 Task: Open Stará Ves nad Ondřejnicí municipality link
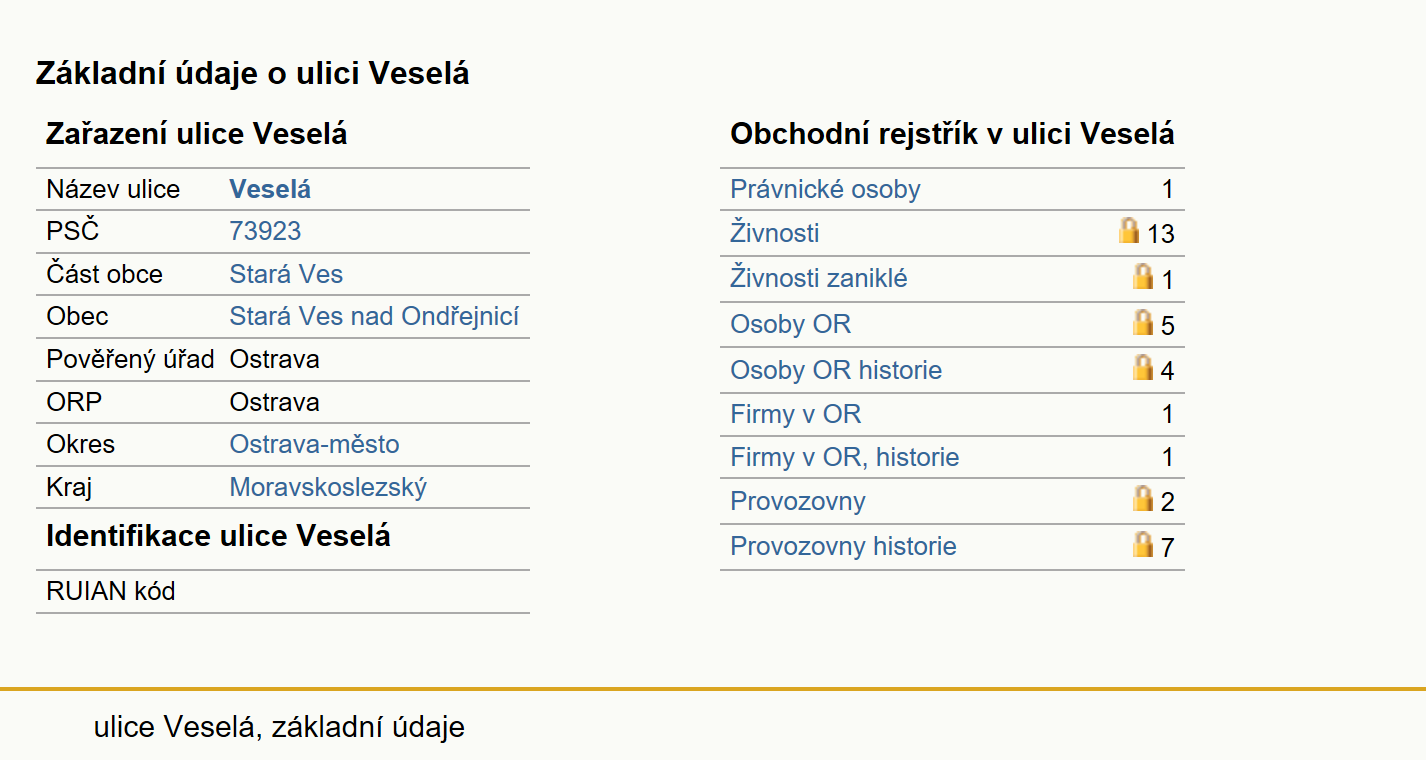pos(374,316)
